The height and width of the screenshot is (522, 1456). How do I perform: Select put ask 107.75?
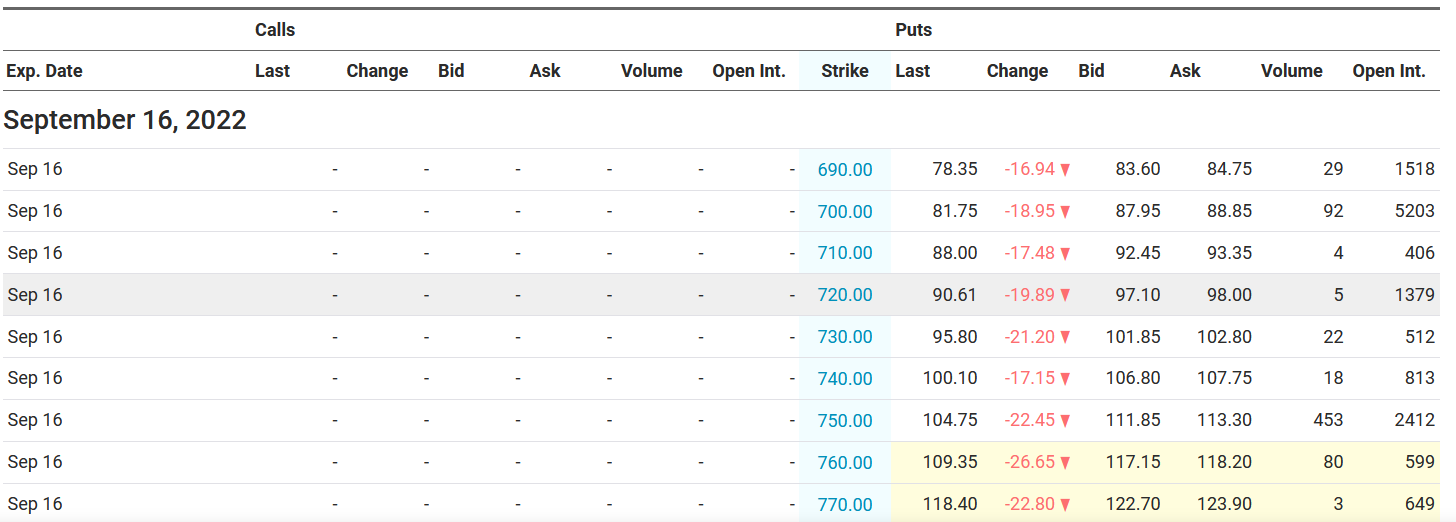1224,378
